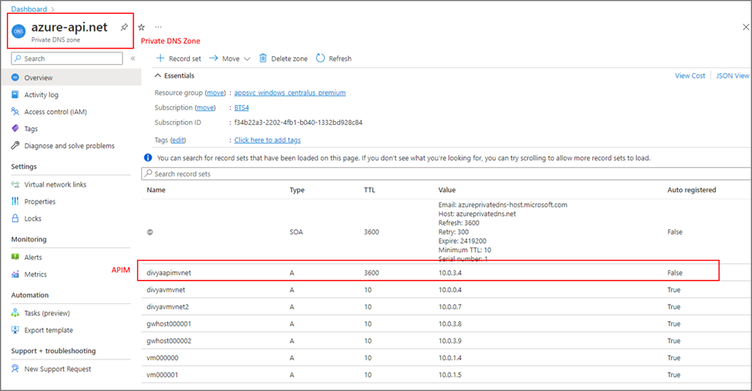The width and height of the screenshot is (752, 391).
Task: Click the subscription ID text
Action: (x=298, y=122)
